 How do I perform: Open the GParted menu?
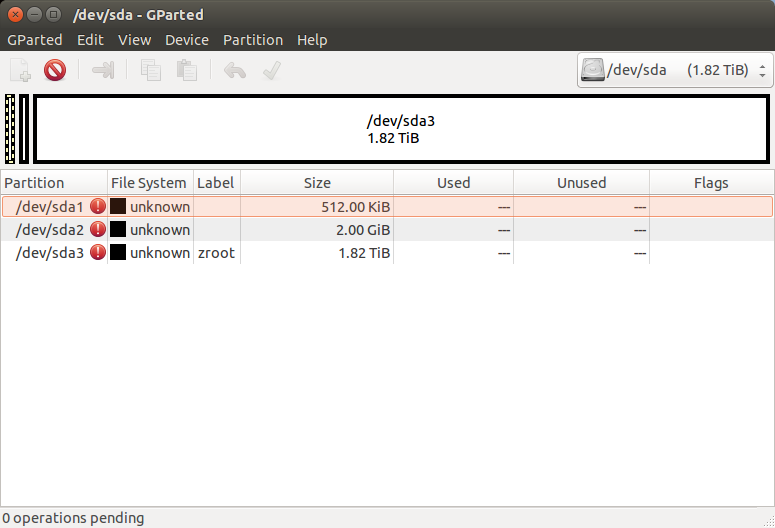click(x=34, y=40)
